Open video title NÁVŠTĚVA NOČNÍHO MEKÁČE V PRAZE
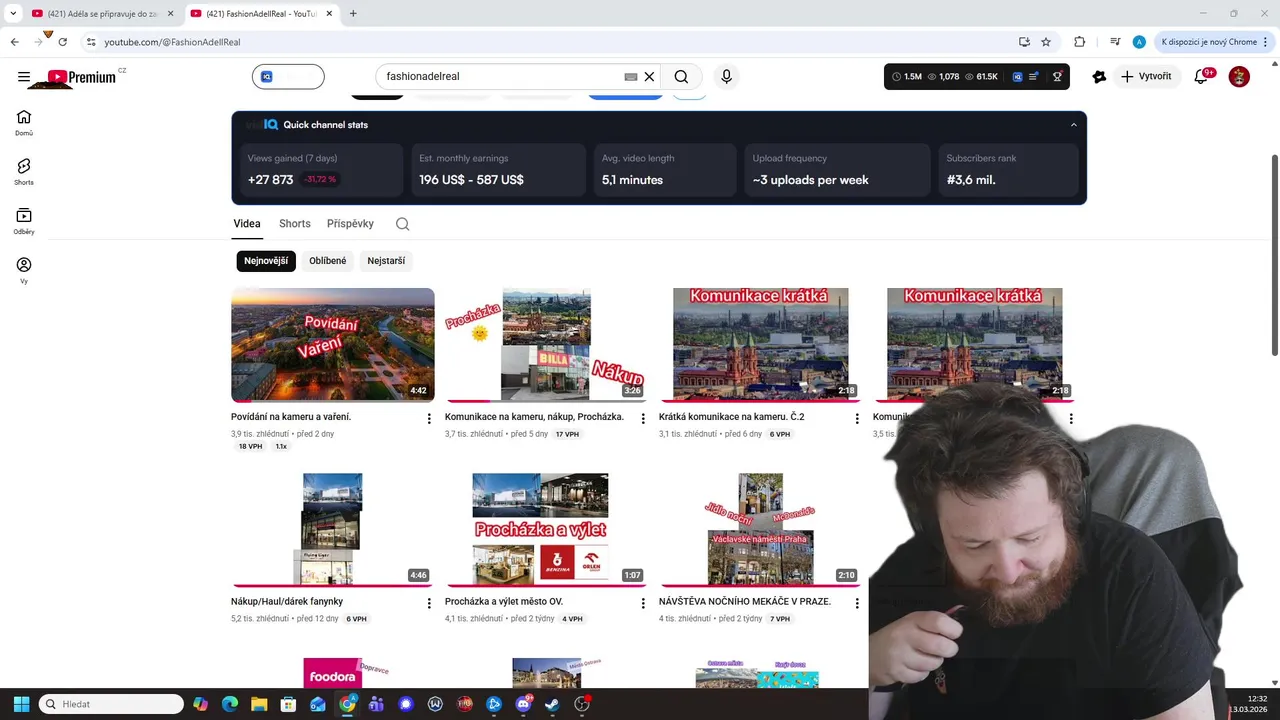The image size is (1280, 720). (x=745, y=602)
